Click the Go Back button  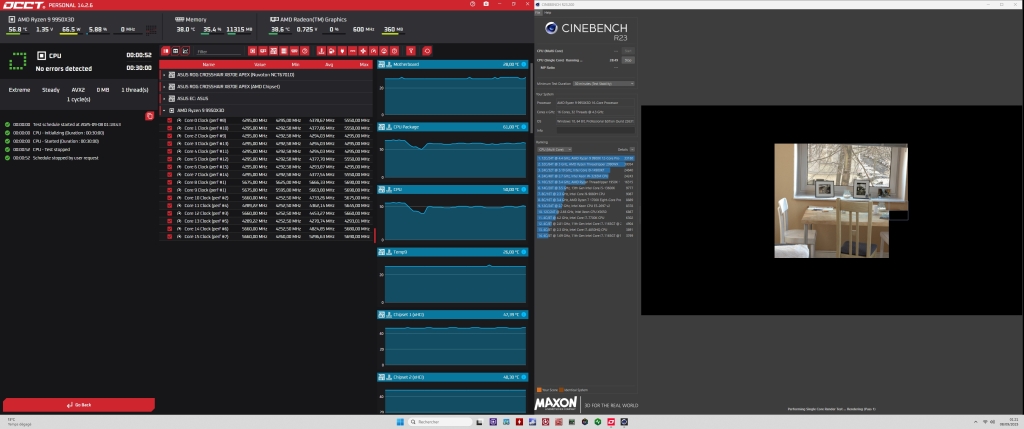coord(77,404)
